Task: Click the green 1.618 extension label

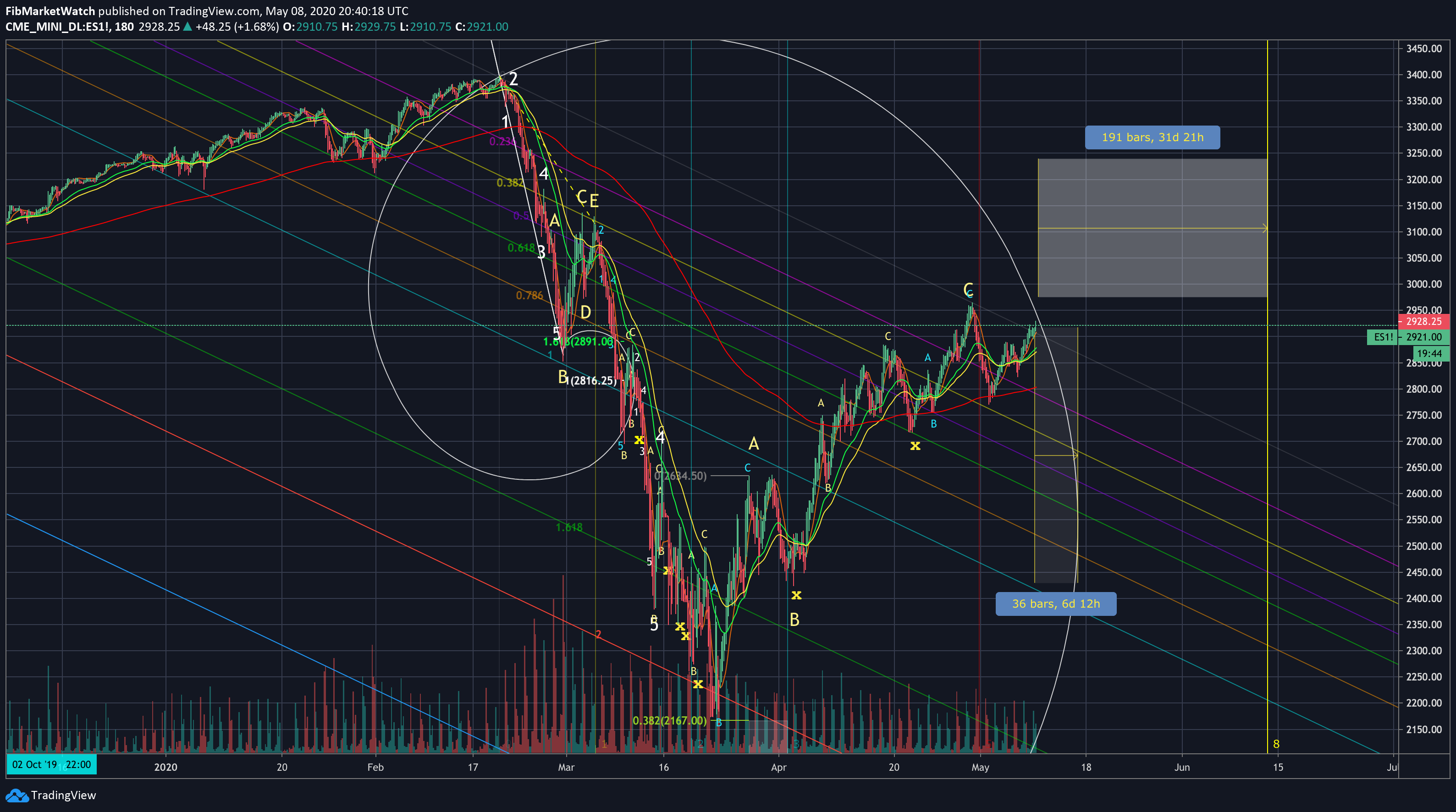Action: (568, 527)
